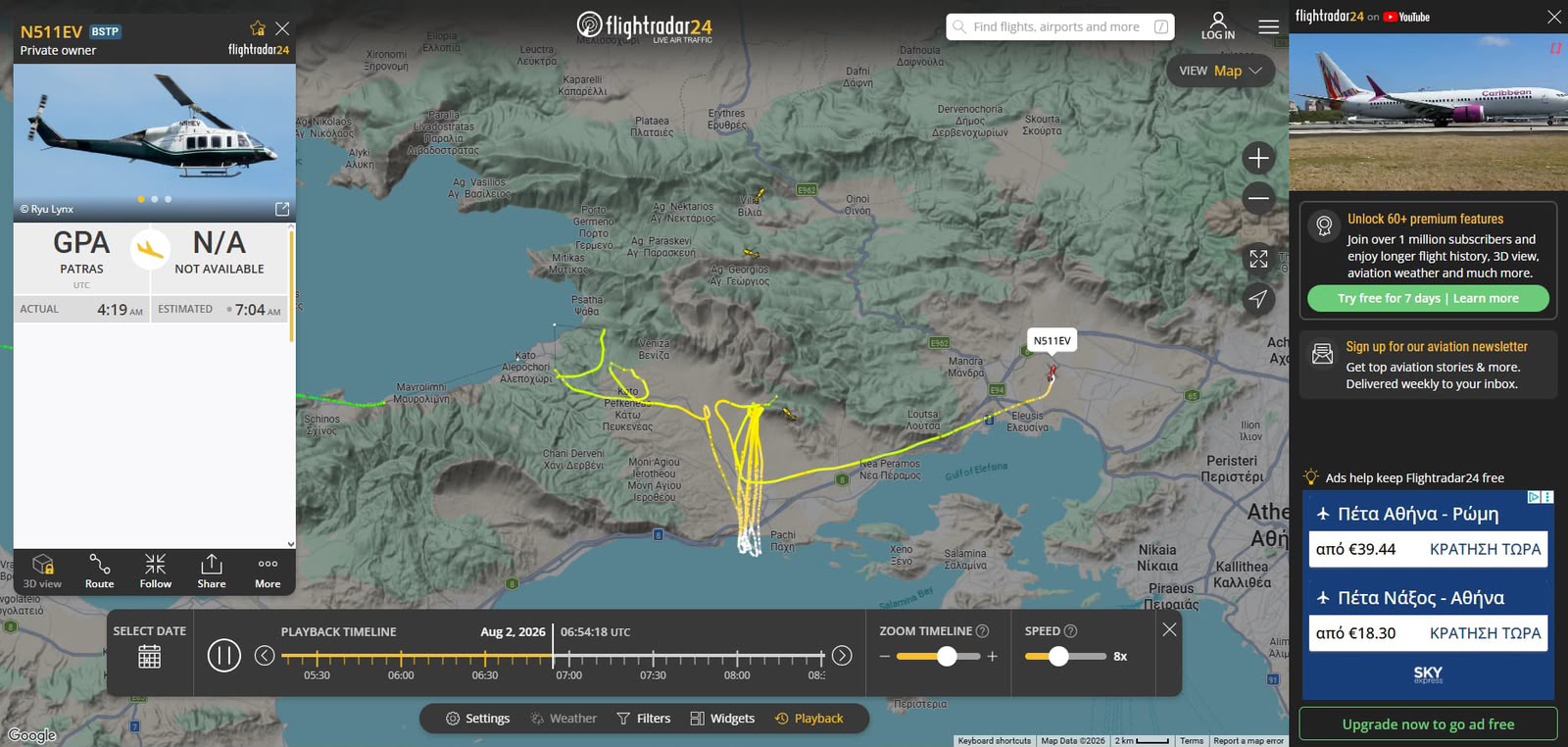Screen dimensions: 1568x747
Task: Share this flight
Action: point(212,572)
